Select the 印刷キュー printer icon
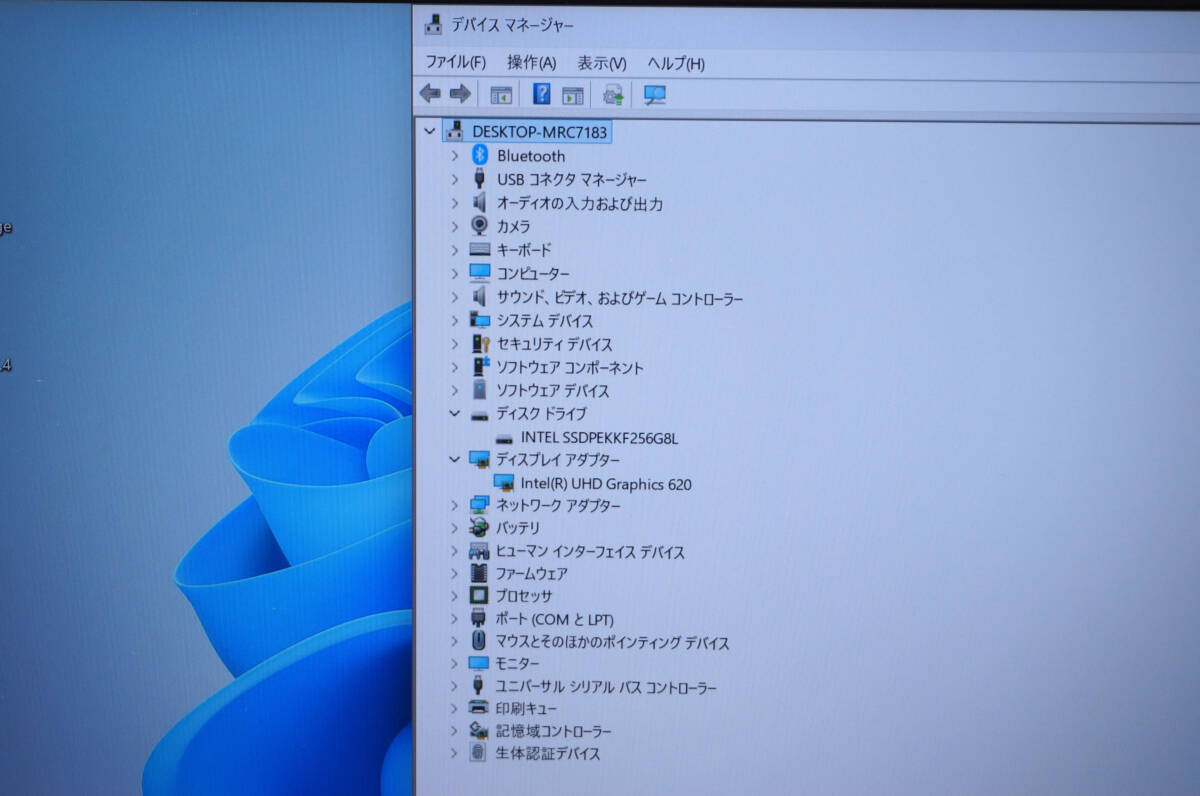The image size is (1200, 796). pyautogui.click(x=479, y=708)
